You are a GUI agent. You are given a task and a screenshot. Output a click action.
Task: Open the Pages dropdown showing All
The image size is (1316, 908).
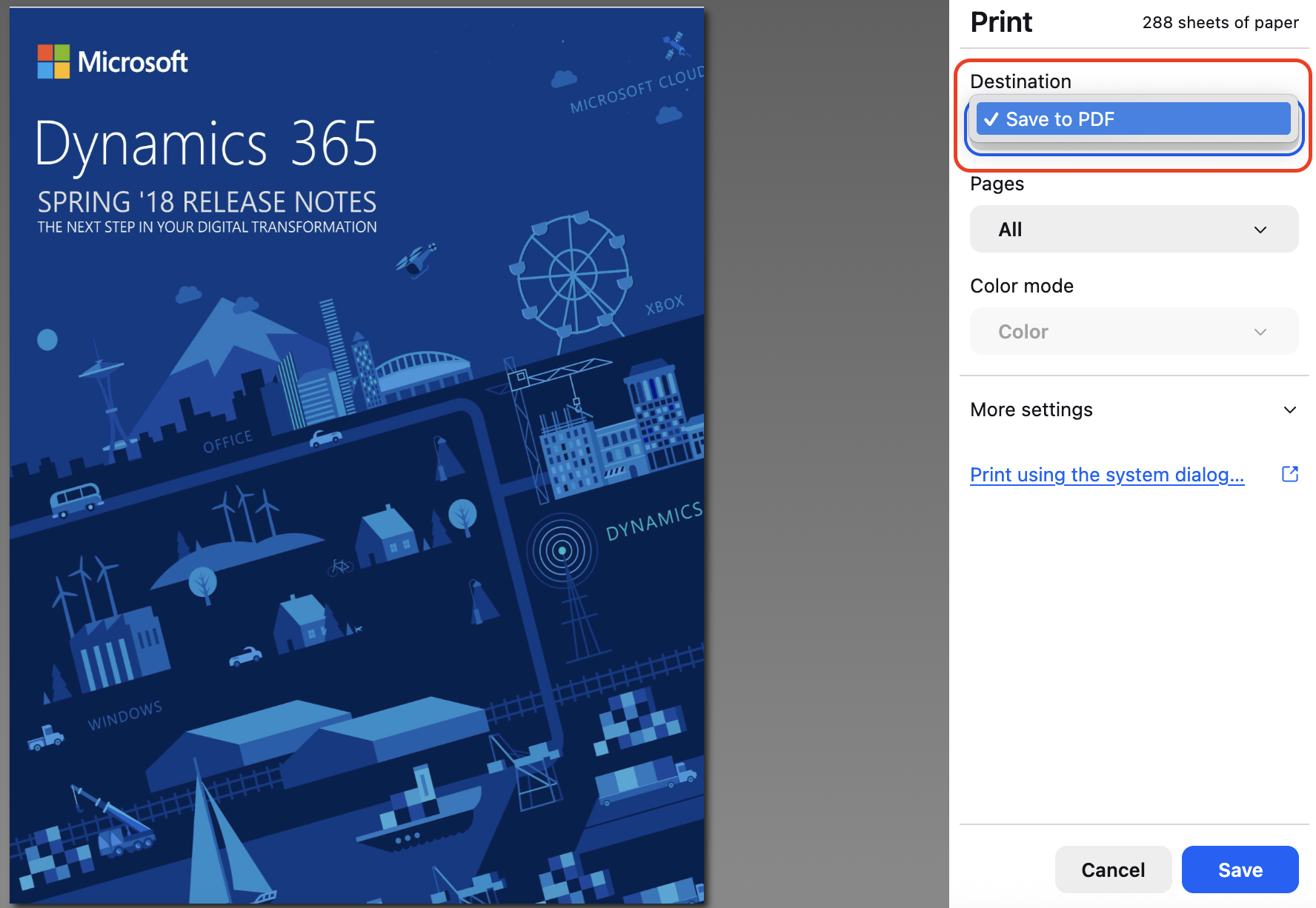point(1133,230)
